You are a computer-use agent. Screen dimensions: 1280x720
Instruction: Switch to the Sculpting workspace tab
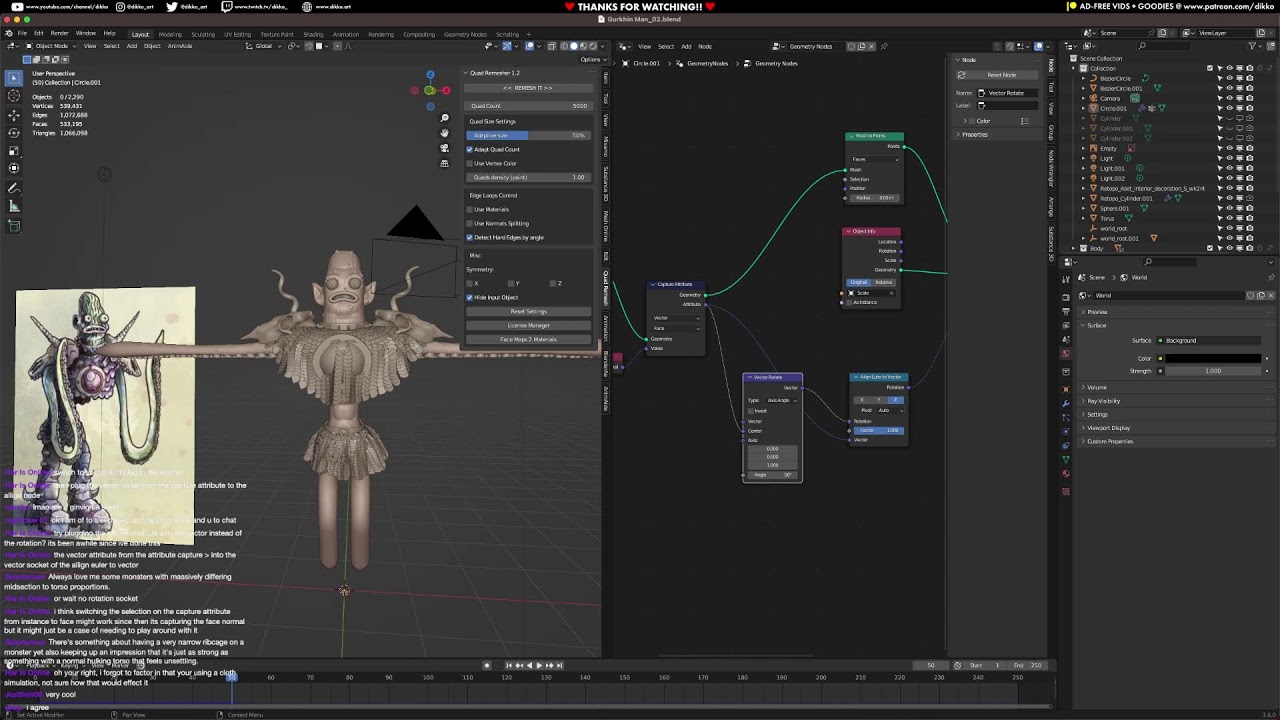[x=203, y=34]
